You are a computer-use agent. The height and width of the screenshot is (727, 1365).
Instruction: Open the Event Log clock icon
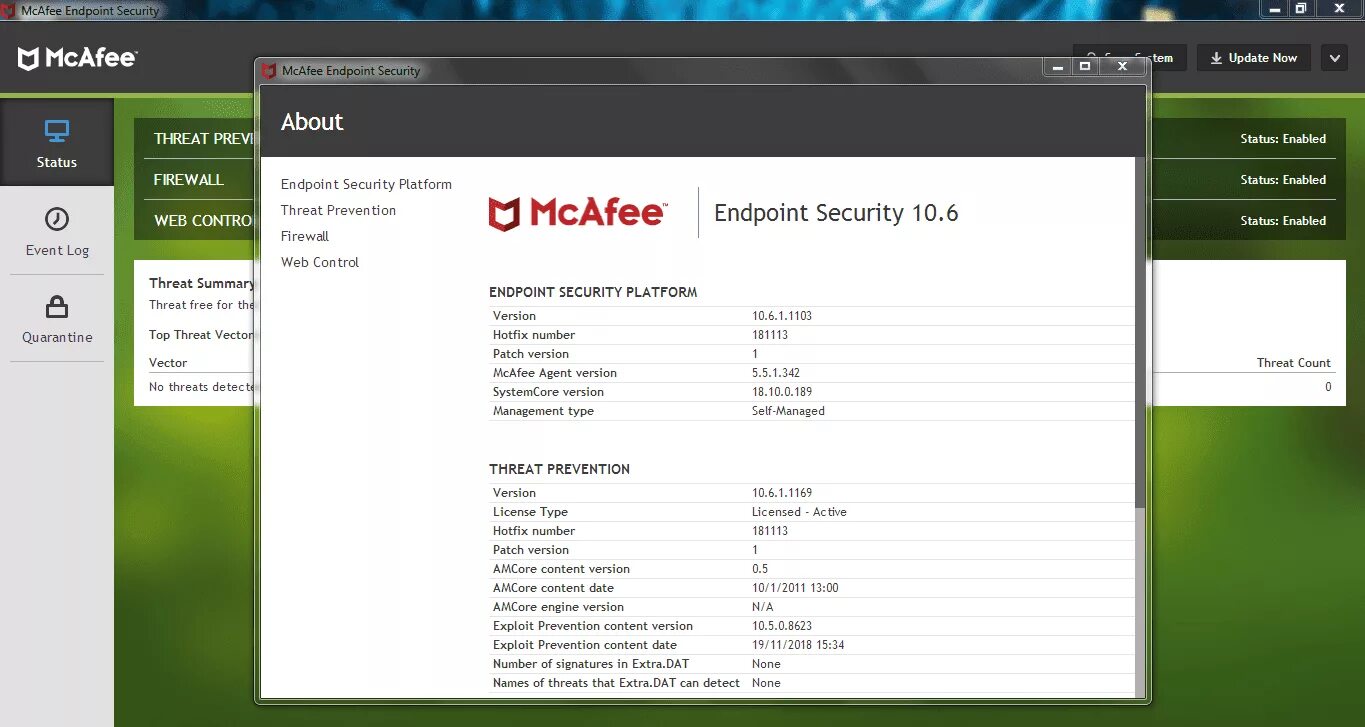point(57,219)
